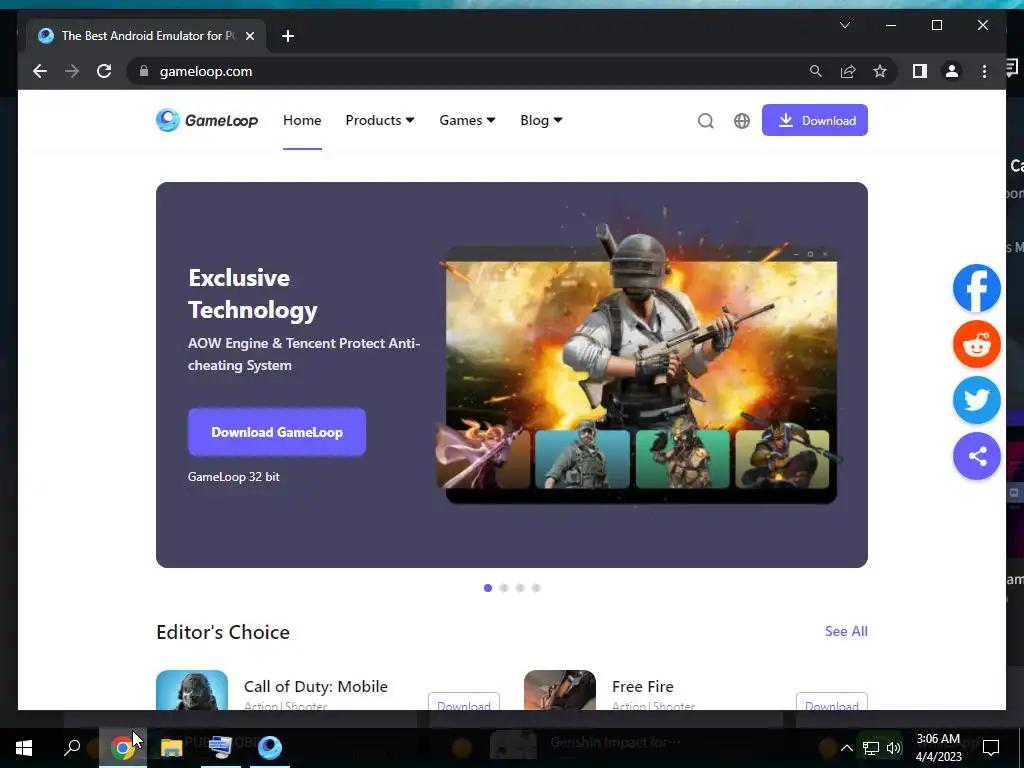1024x768 pixels.
Task: Reload the gameloop.com page
Action: (x=104, y=71)
